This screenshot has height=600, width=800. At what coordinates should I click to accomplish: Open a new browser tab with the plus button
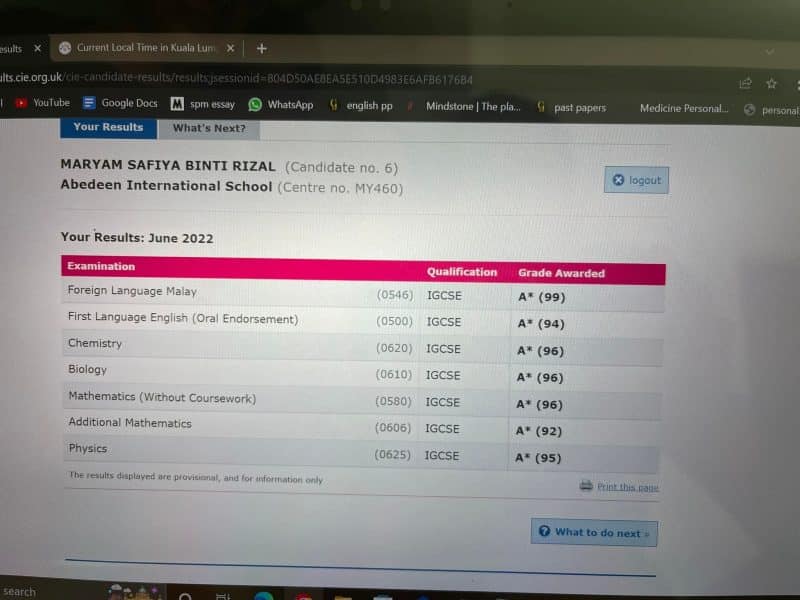[261, 47]
